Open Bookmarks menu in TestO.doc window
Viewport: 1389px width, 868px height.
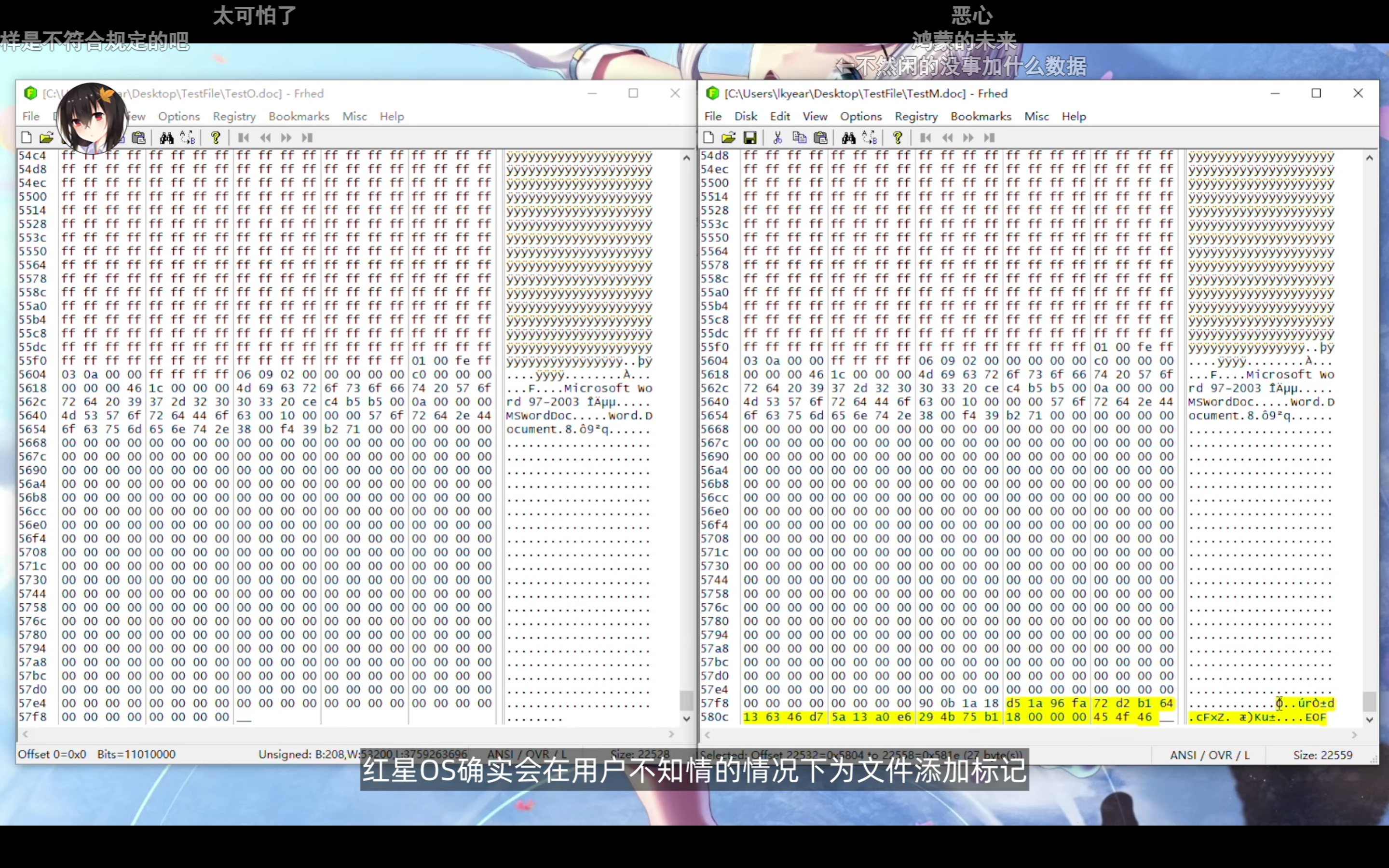point(299,117)
